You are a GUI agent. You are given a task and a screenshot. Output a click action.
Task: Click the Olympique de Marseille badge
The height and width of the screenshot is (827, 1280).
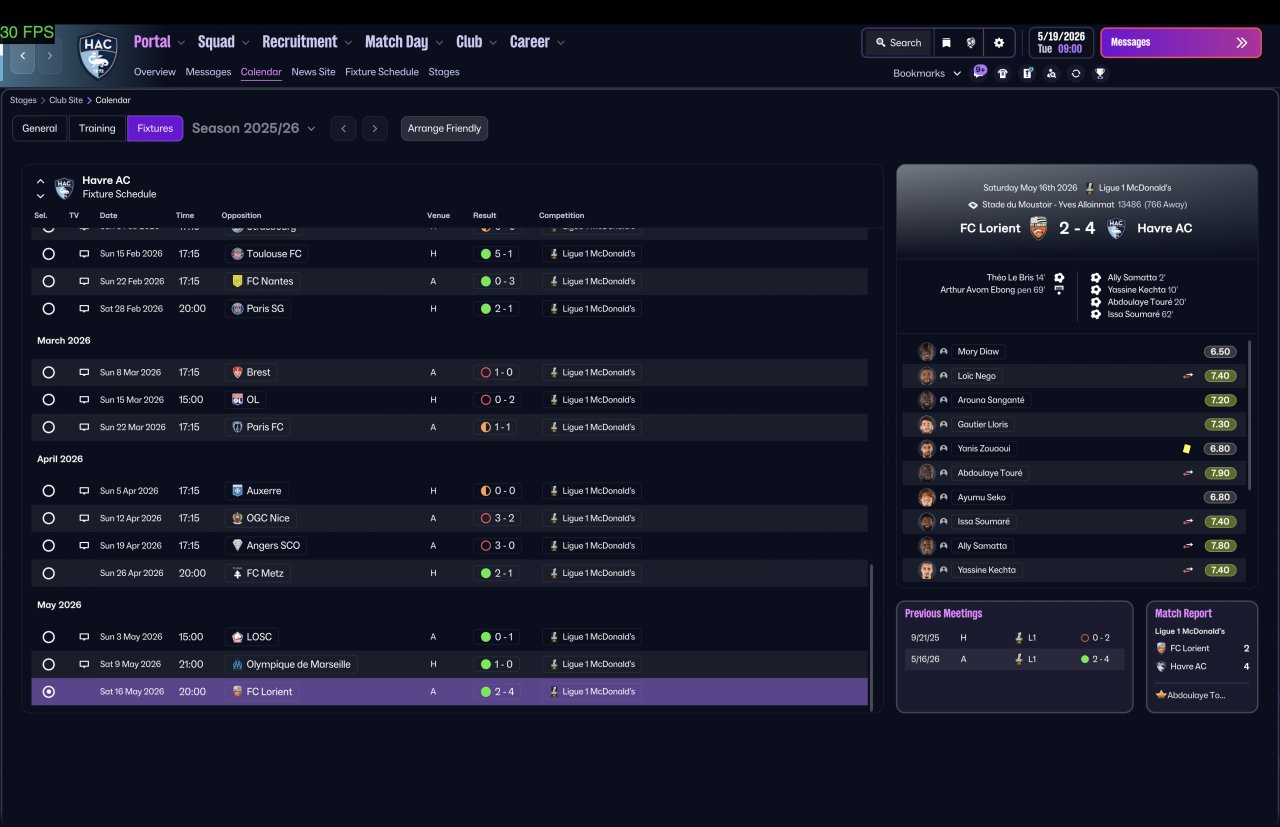237,664
